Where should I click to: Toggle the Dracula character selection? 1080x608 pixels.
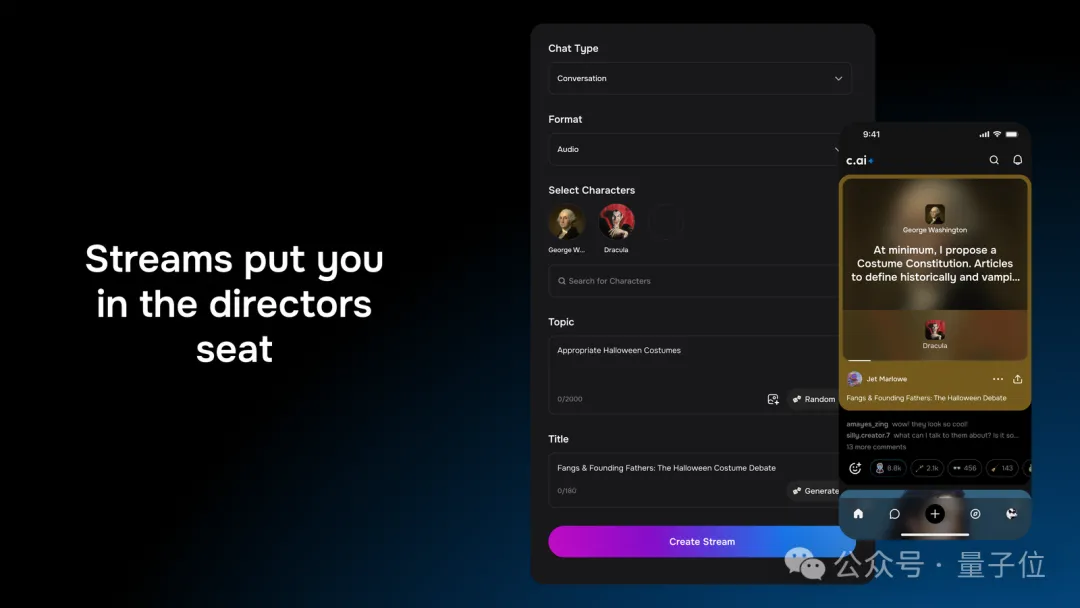[x=616, y=223]
